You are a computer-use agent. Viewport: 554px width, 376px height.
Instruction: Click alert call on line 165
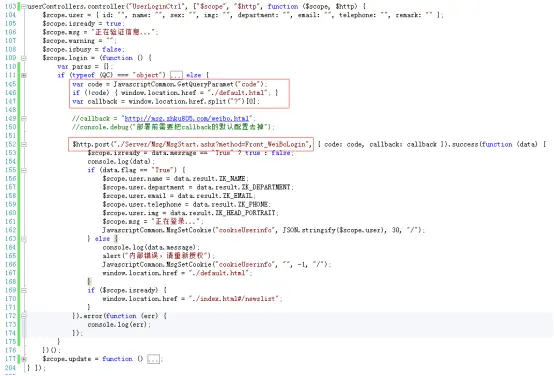158,256
